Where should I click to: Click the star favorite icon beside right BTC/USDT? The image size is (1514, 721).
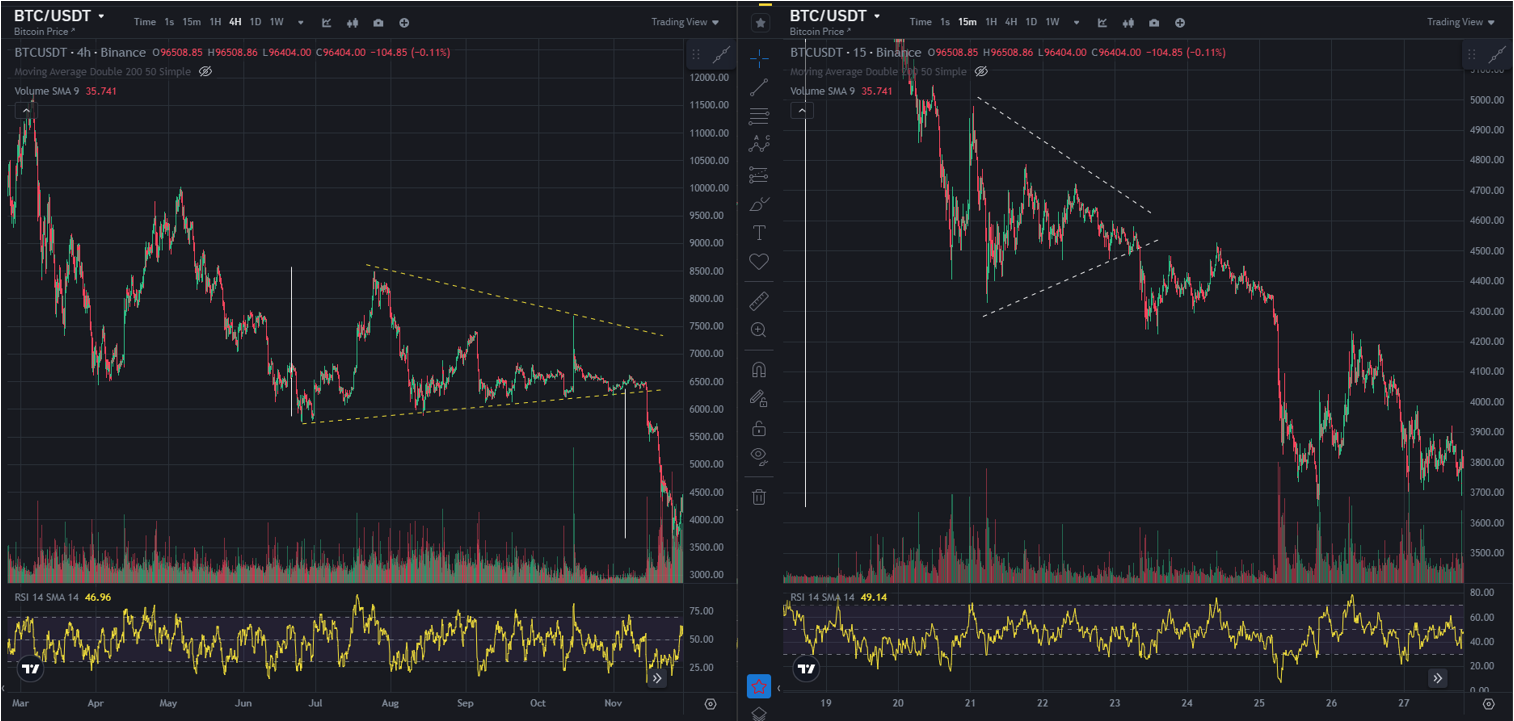pyautogui.click(x=761, y=22)
